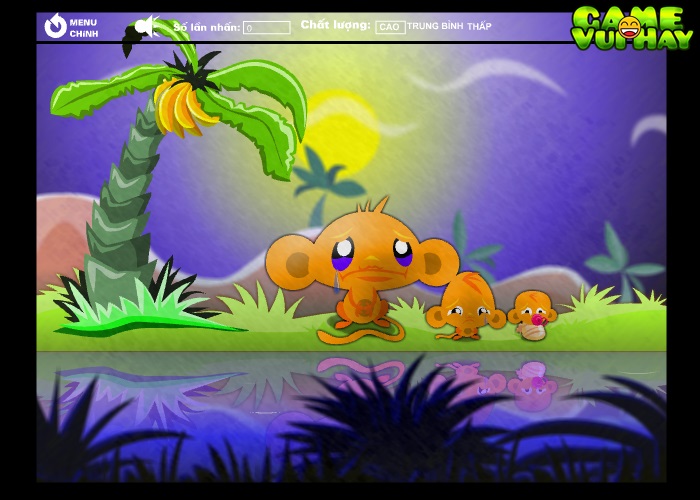Click the Menu Chính return arrow icon
The image size is (700, 500).
[x=55, y=26]
